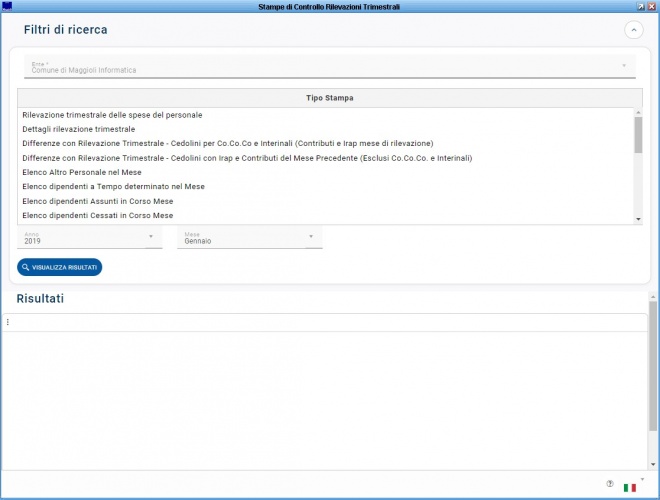Click the Italian flag language icon
This screenshot has width=660, height=500.
[630, 488]
